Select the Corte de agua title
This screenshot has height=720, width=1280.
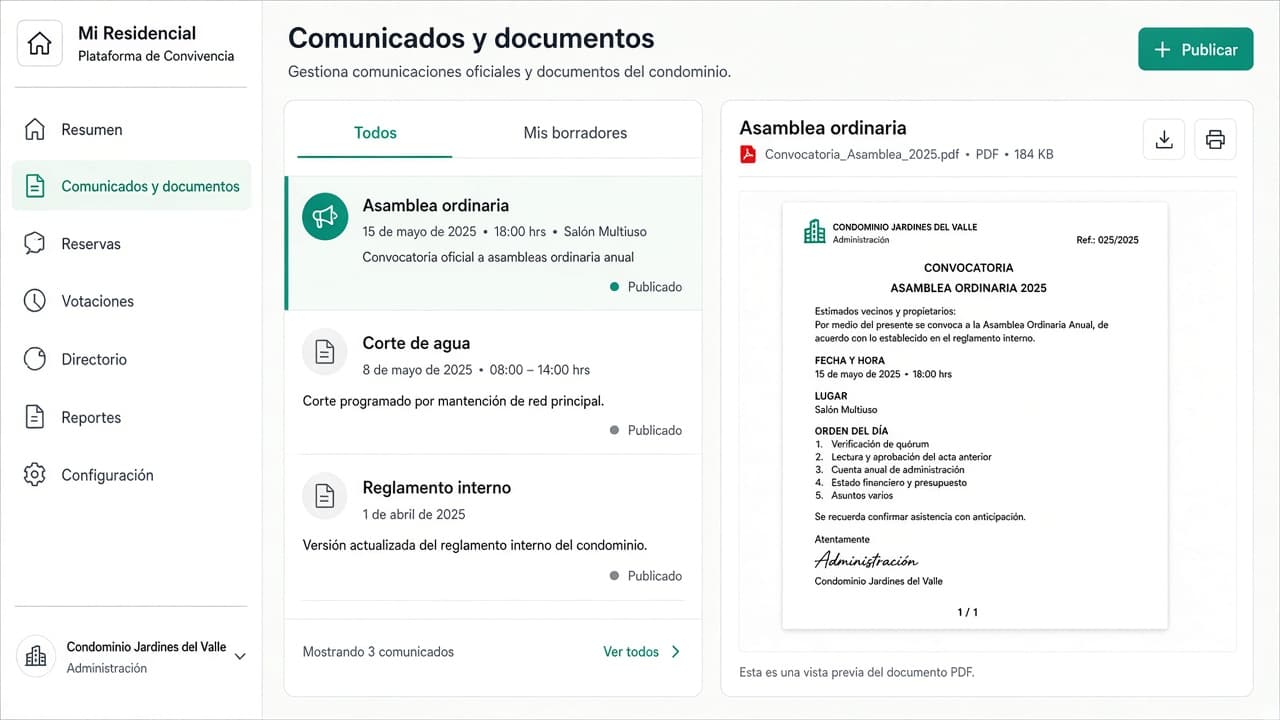tap(416, 343)
